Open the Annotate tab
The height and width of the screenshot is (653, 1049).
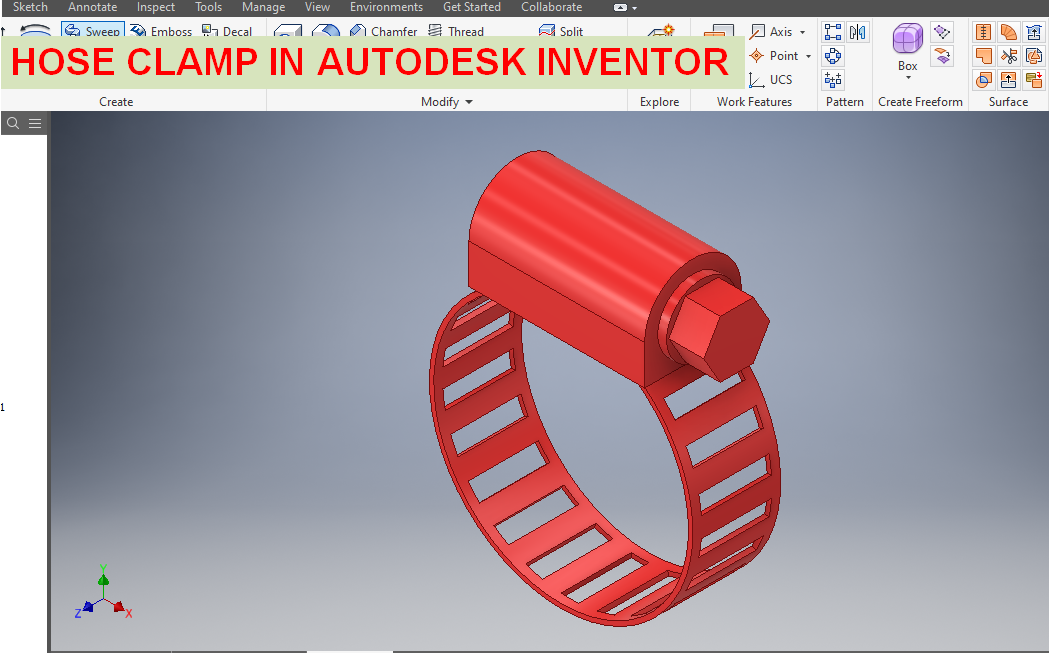click(92, 7)
